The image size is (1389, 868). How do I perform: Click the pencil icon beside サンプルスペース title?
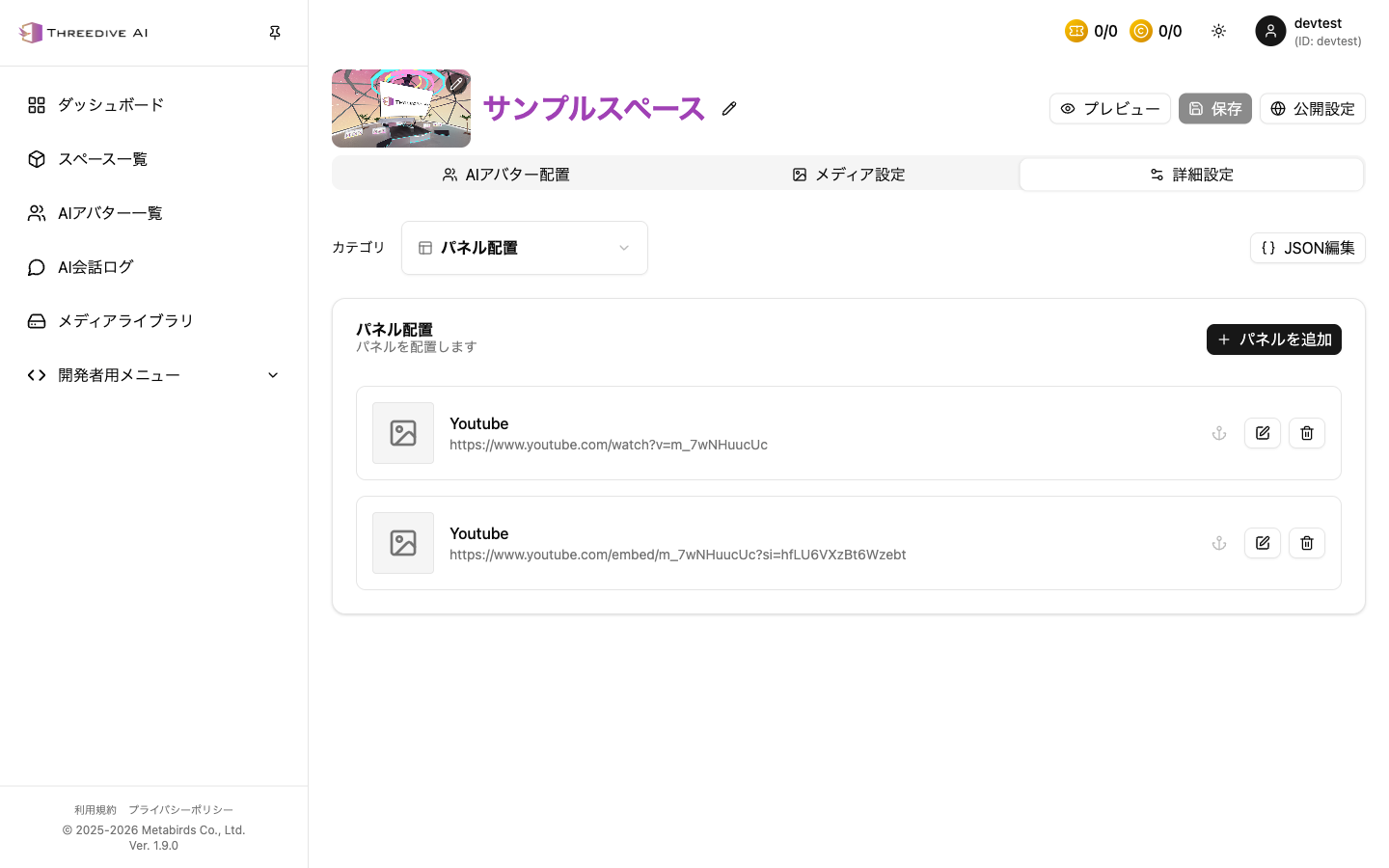(x=729, y=109)
